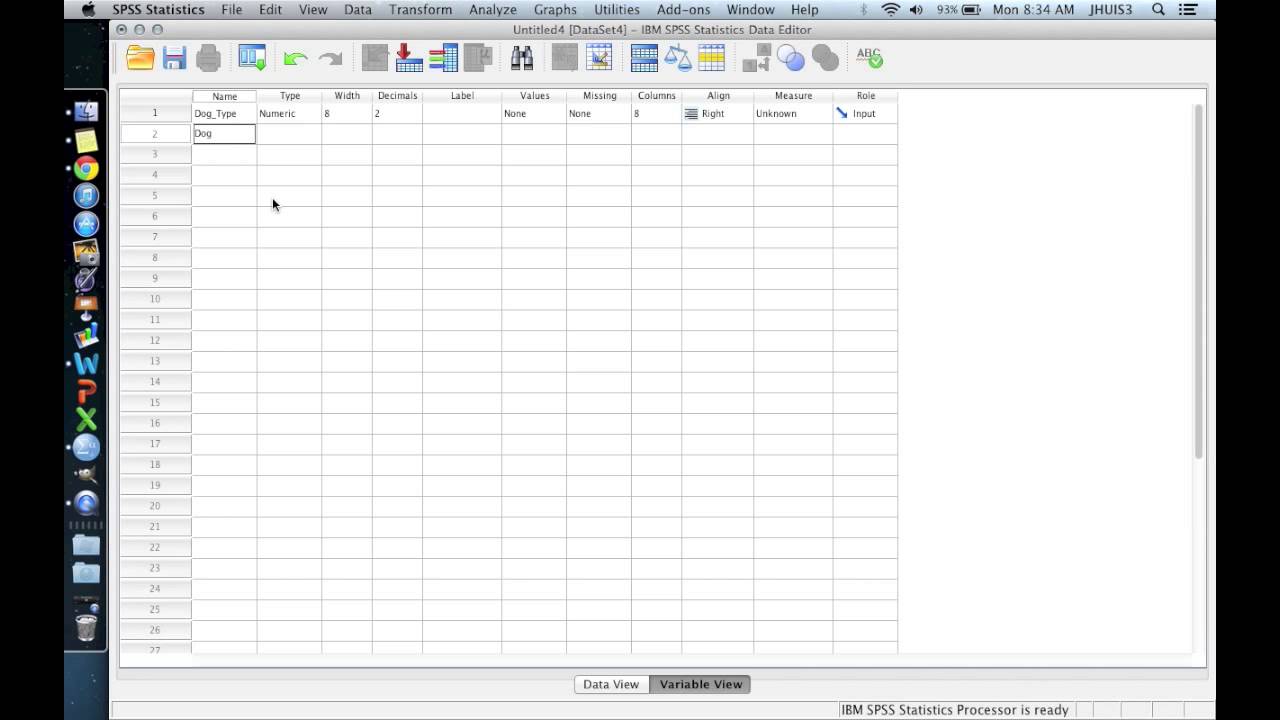Open the Graphs menu

coord(555,9)
